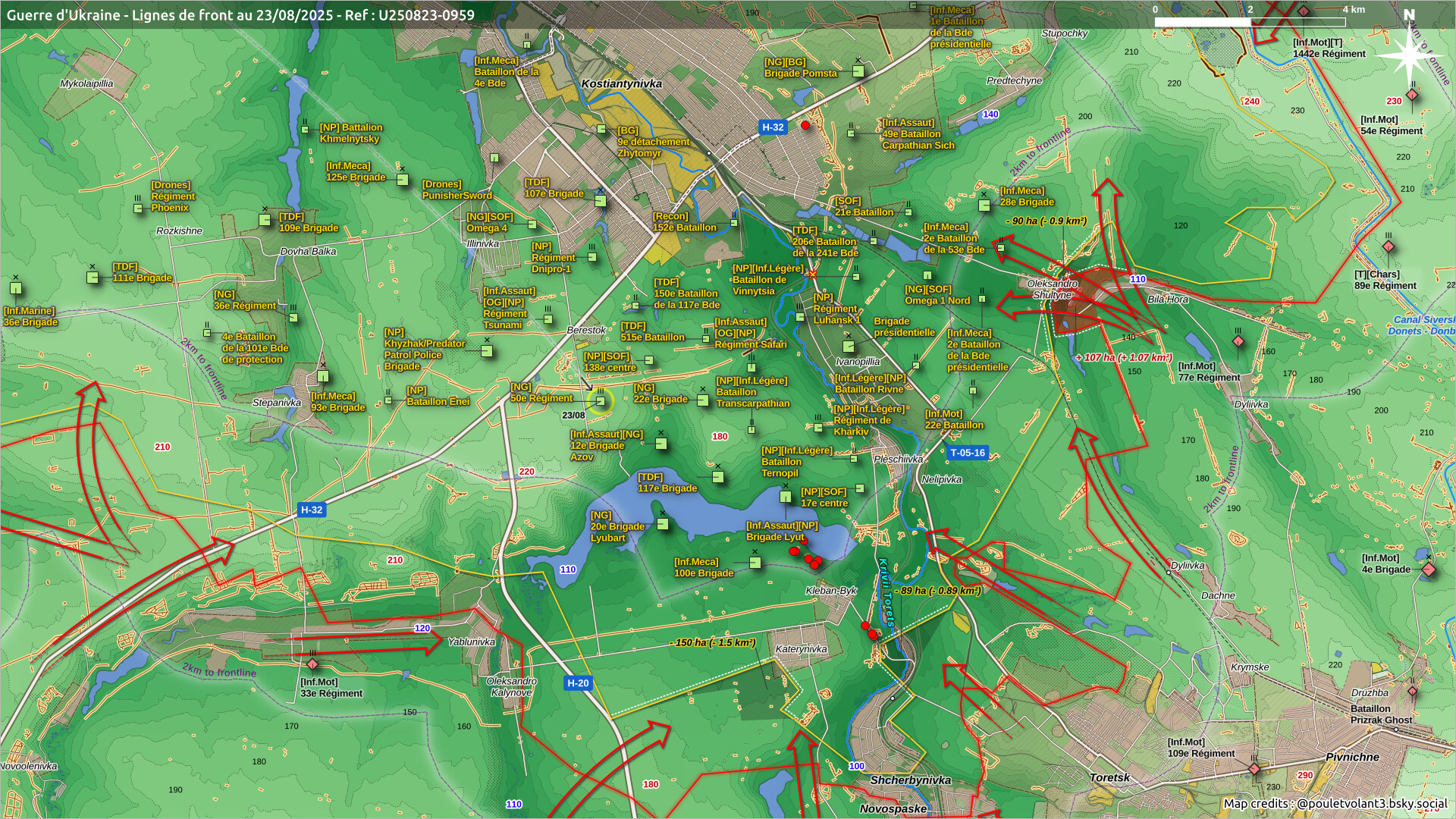
Task: Click the Kostiantynivka city label
Action: point(621,84)
